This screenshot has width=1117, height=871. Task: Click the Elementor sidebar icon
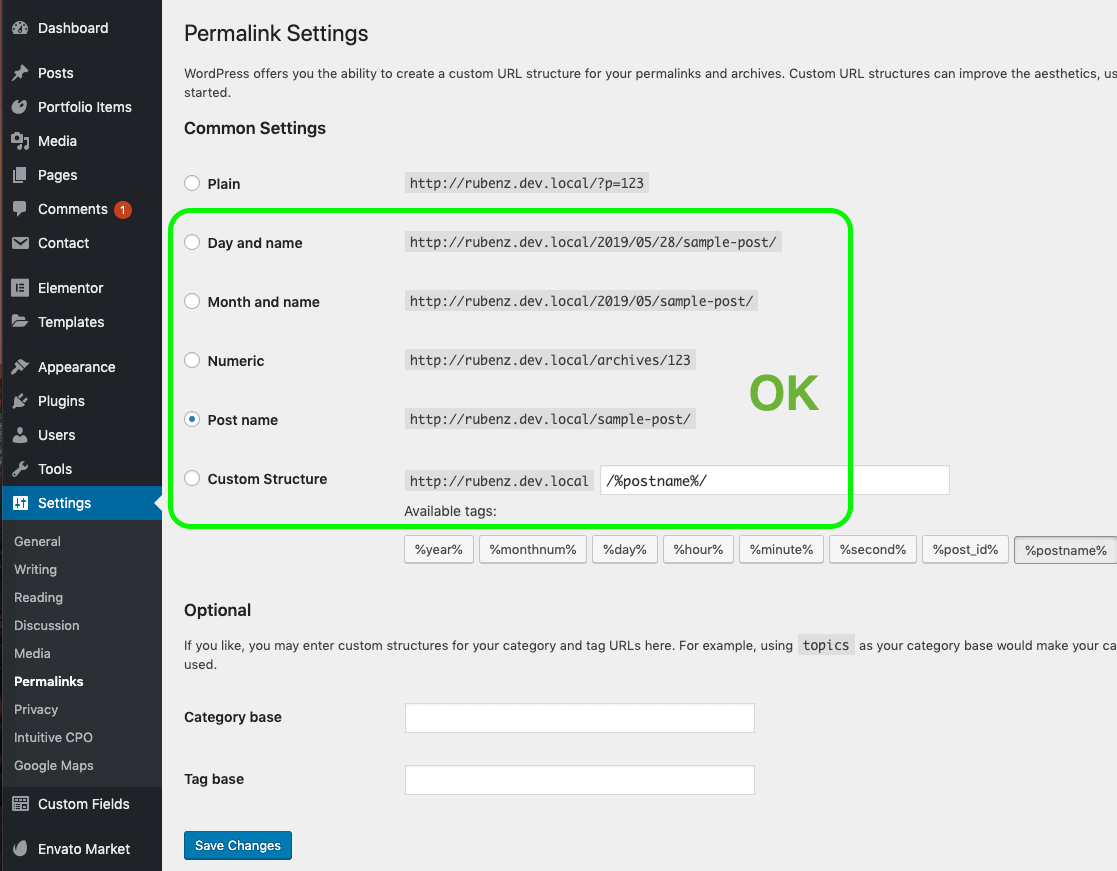pos(20,288)
